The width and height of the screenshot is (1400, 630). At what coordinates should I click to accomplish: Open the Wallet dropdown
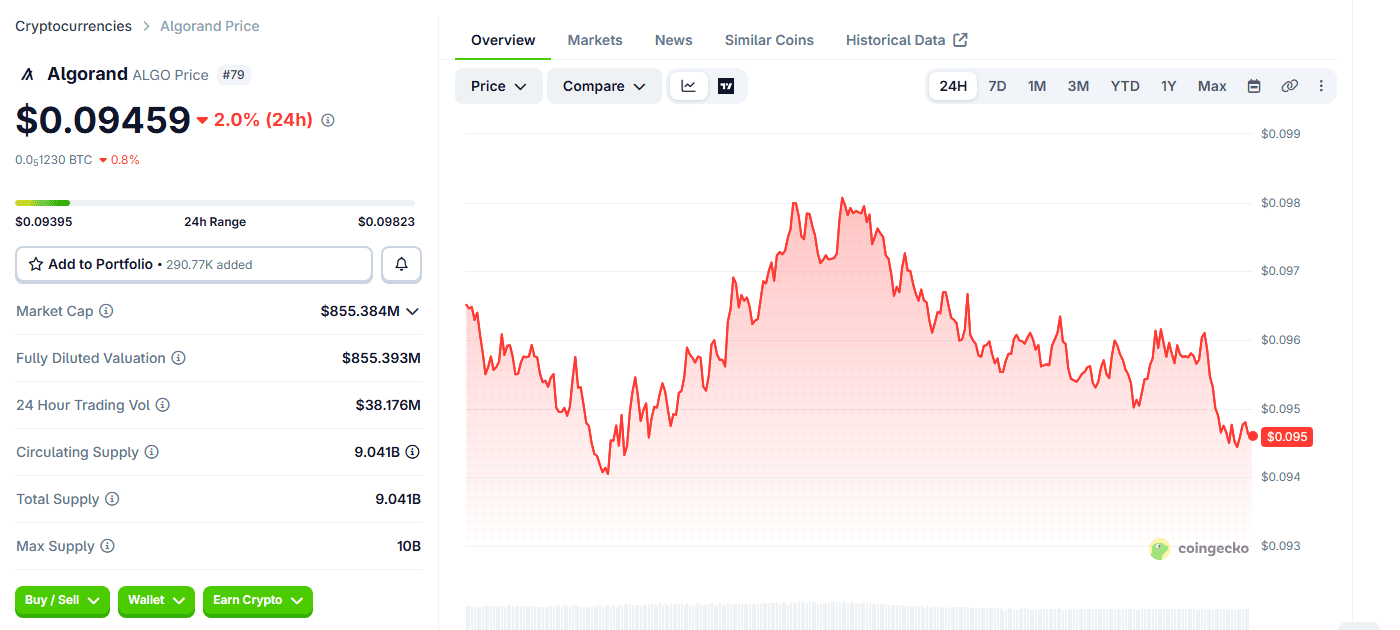[x=156, y=600]
